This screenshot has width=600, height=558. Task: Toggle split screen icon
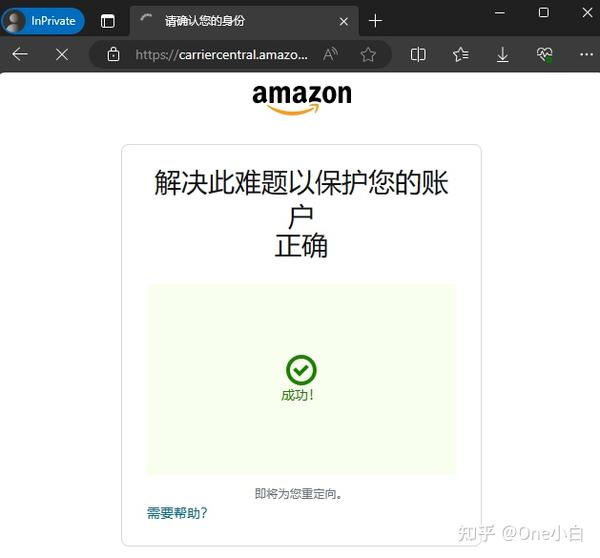click(x=418, y=54)
